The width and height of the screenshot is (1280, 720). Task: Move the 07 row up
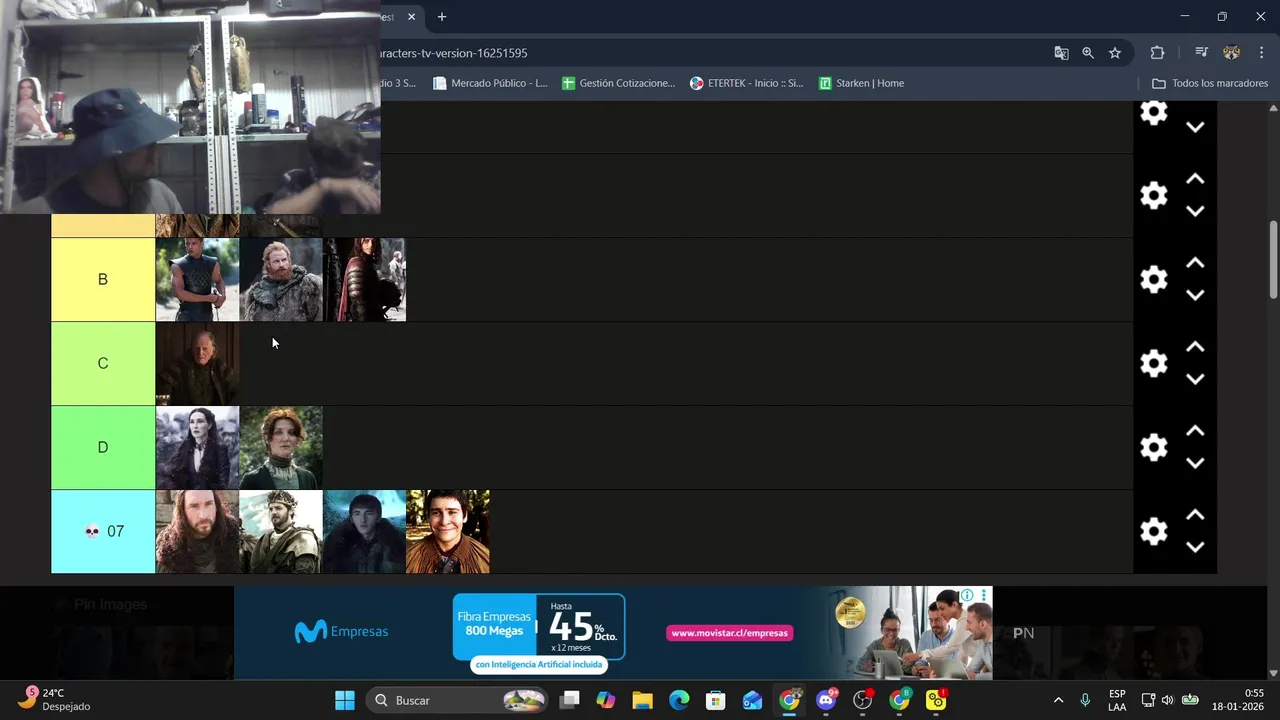coord(1195,515)
